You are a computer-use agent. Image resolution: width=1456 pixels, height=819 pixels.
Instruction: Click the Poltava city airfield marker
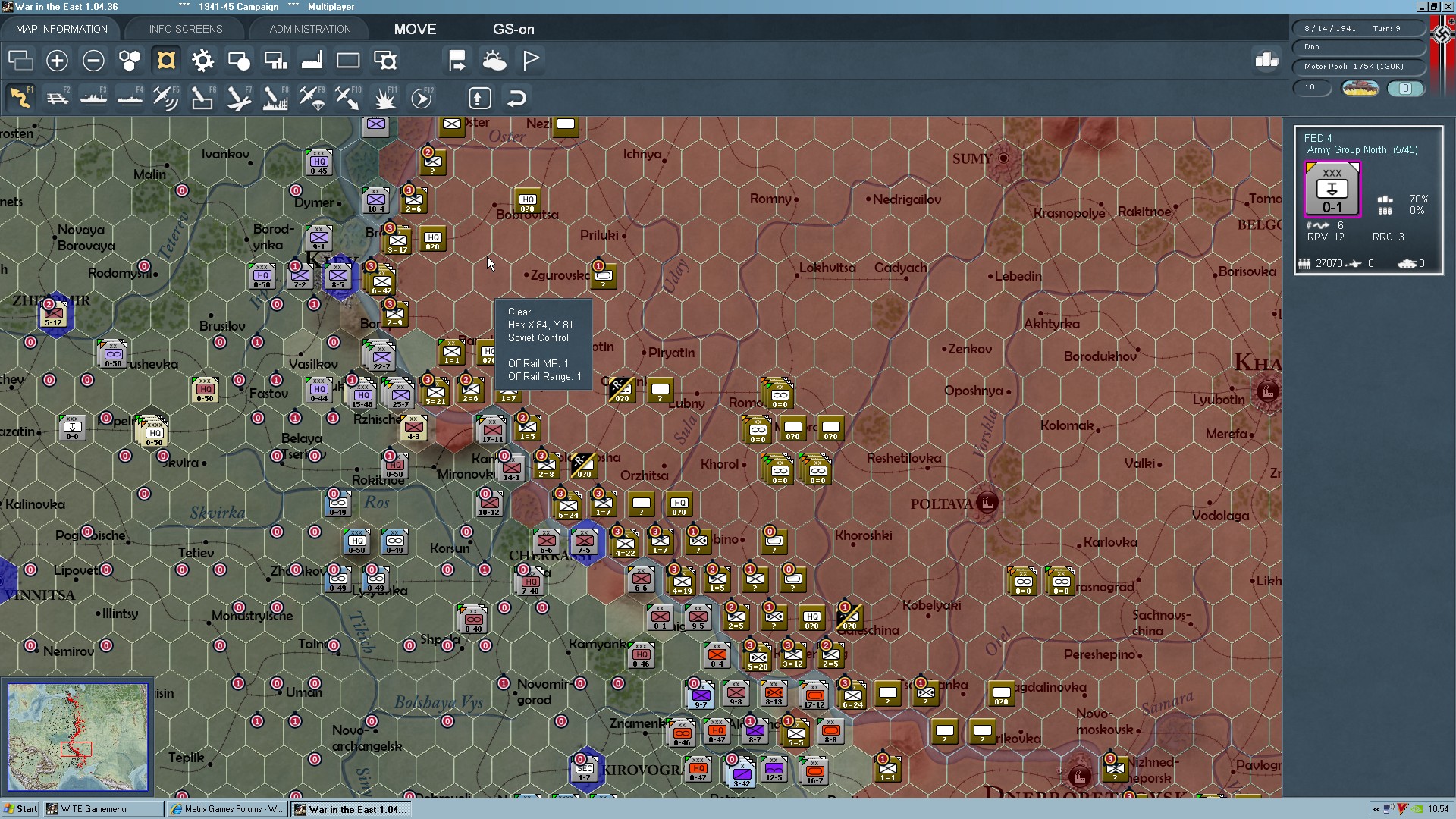point(987,502)
